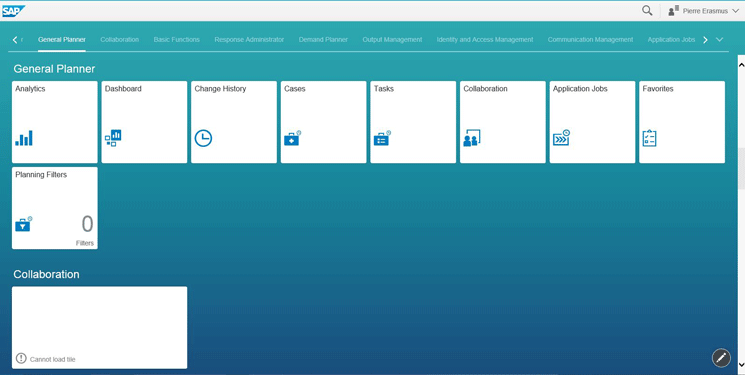
Task: Click the user avatar icon beside Pierre Erasmus
Action: point(673,11)
